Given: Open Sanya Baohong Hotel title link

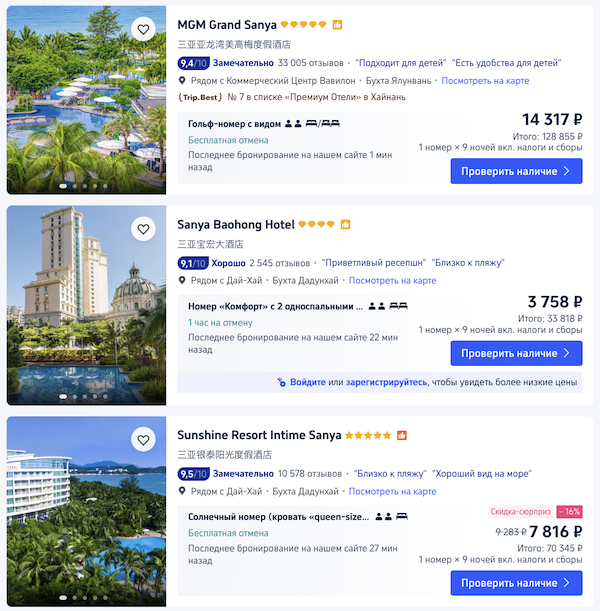Looking at the screenshot, I should coord(235,225).
